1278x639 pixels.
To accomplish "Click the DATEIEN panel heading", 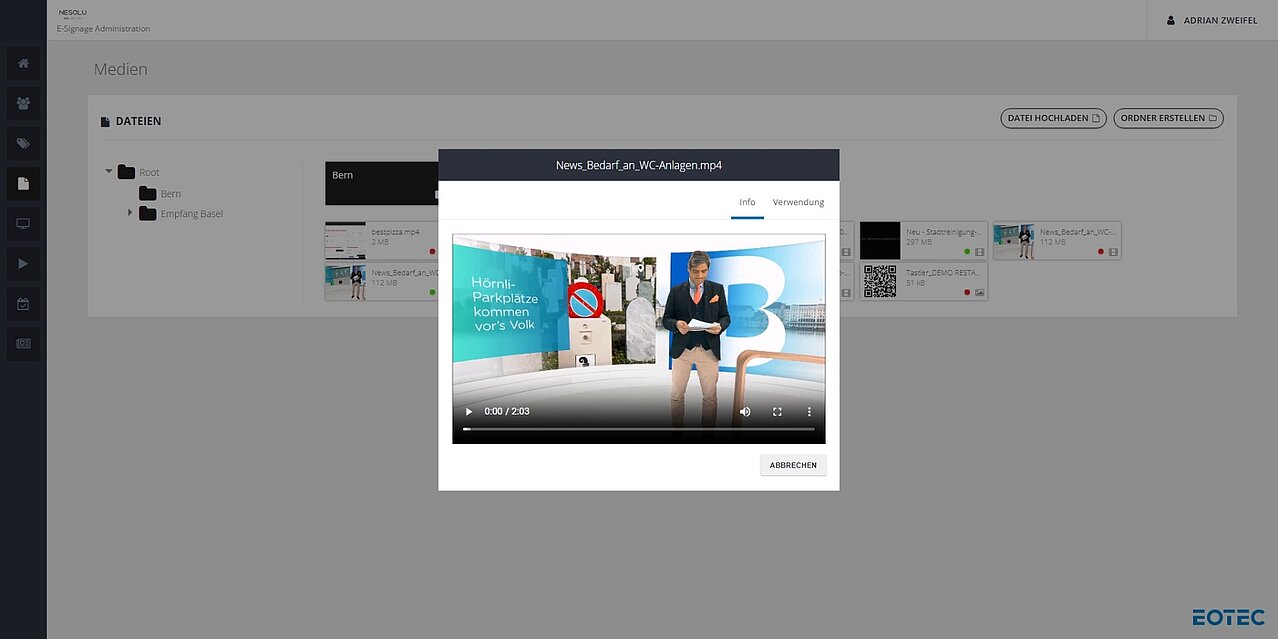I will click(x=138, y=121).
